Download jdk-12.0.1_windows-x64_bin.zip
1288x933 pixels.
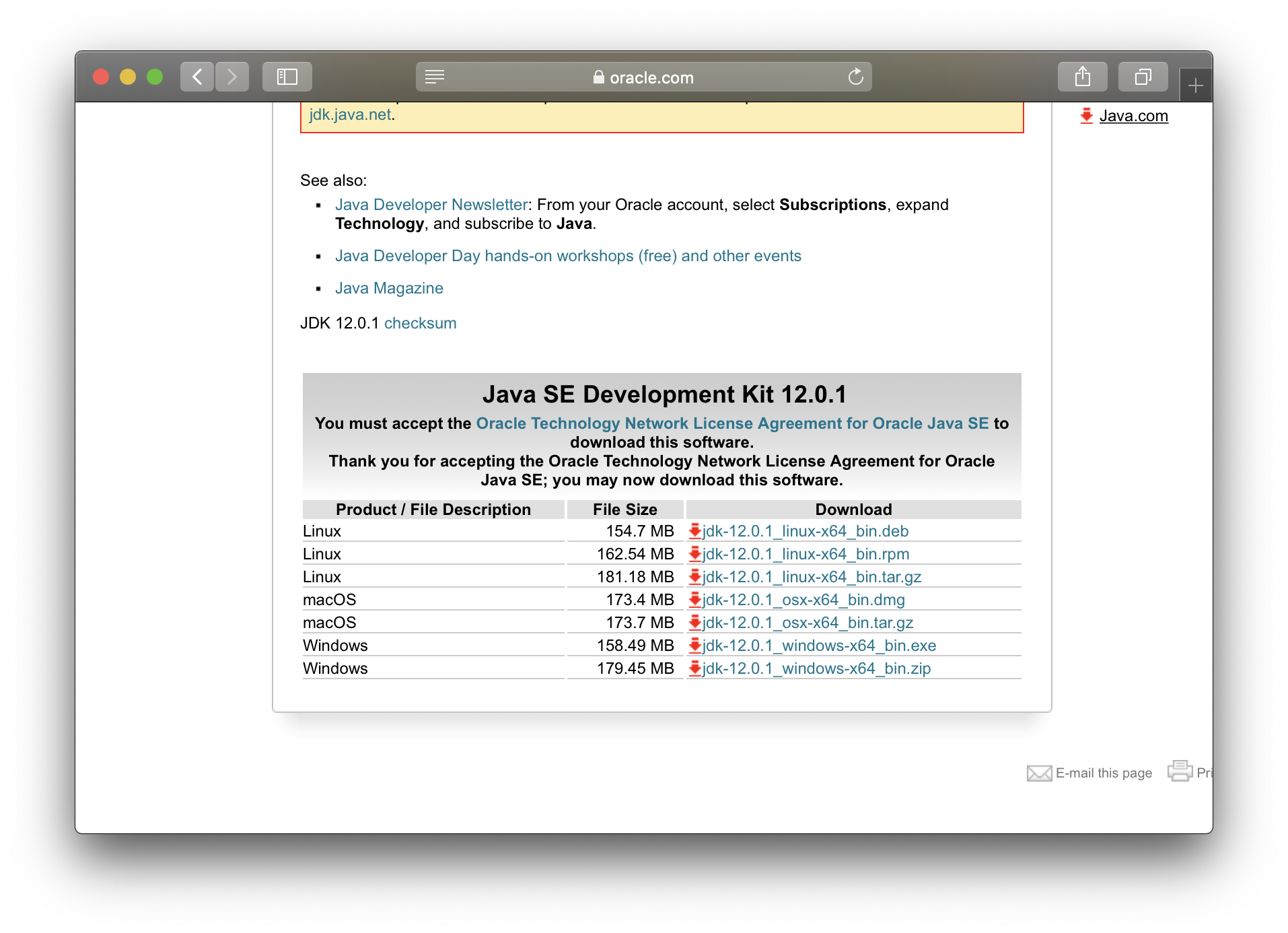coord(816,668)
